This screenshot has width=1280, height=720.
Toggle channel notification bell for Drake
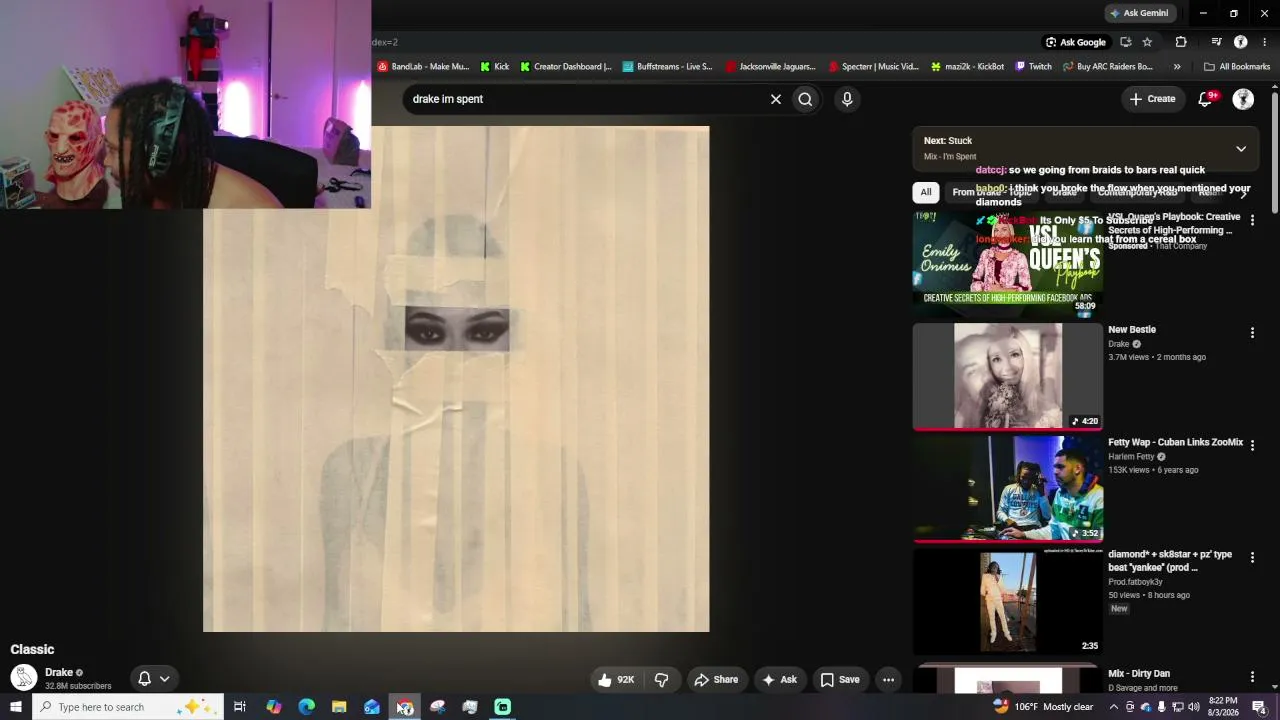click(x=154, y=679)
